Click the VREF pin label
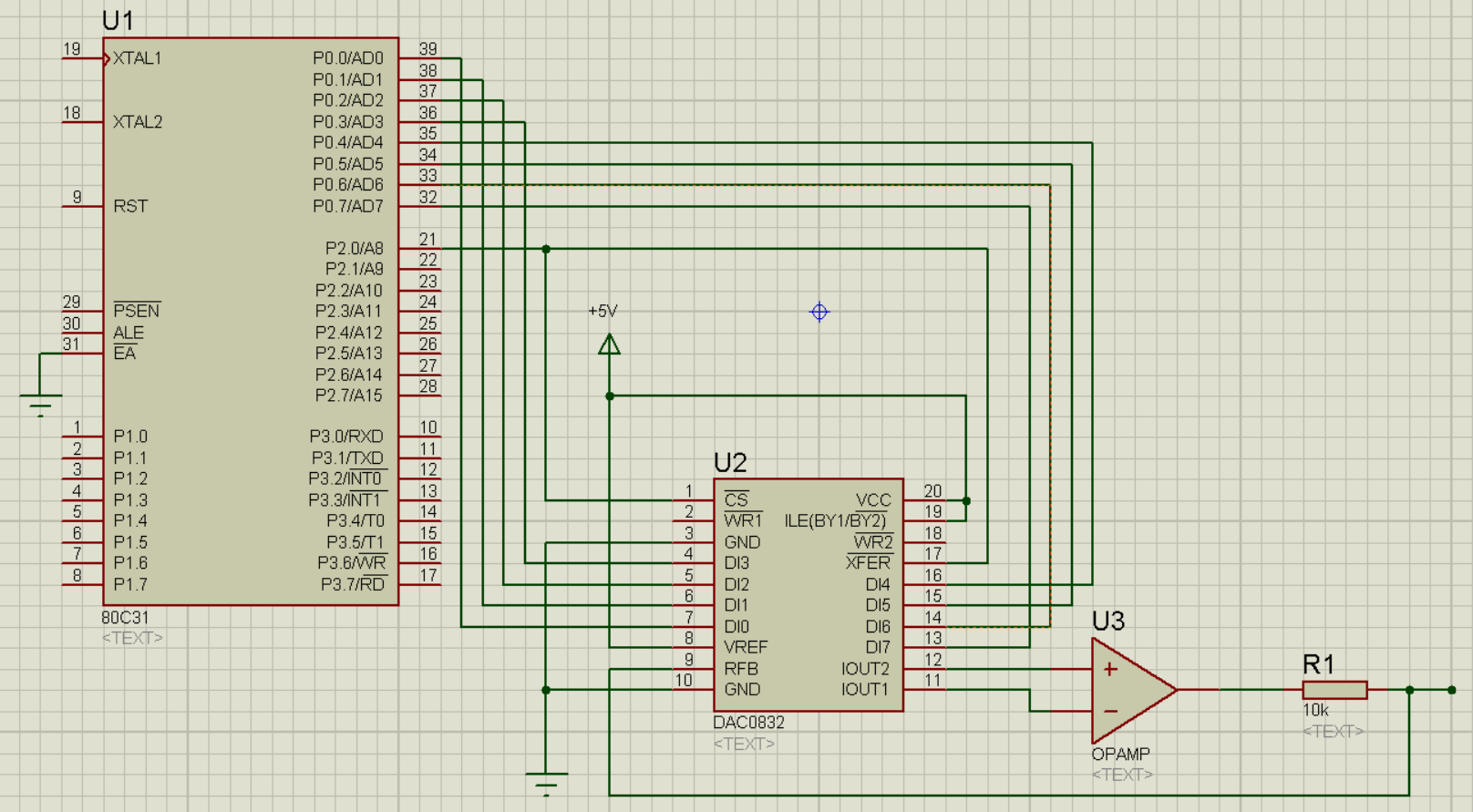 point(746,648)
